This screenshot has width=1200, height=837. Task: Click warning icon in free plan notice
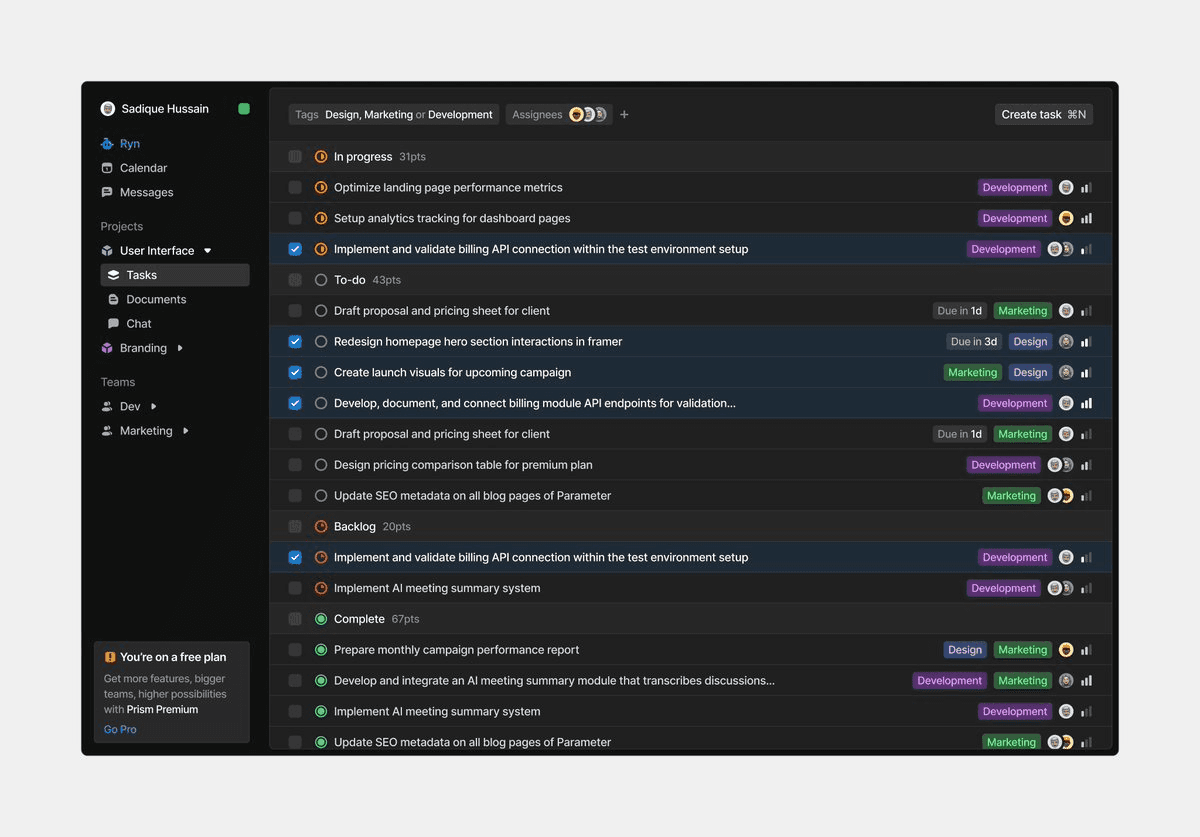(x=110, y=657)
